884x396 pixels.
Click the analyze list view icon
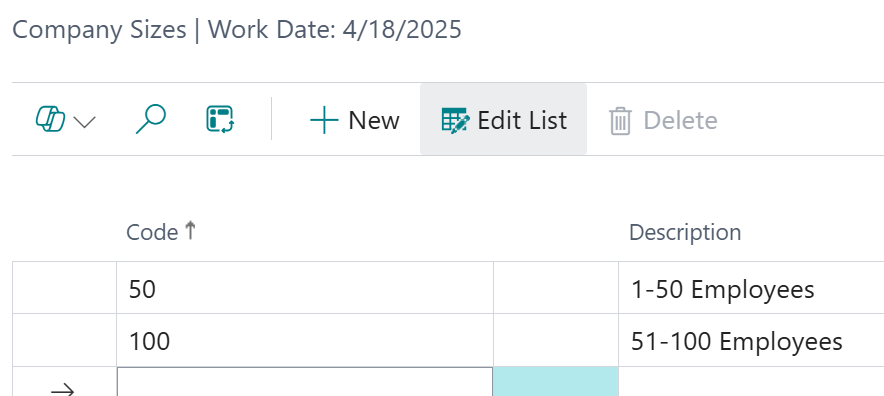click(x=220, y=120)
